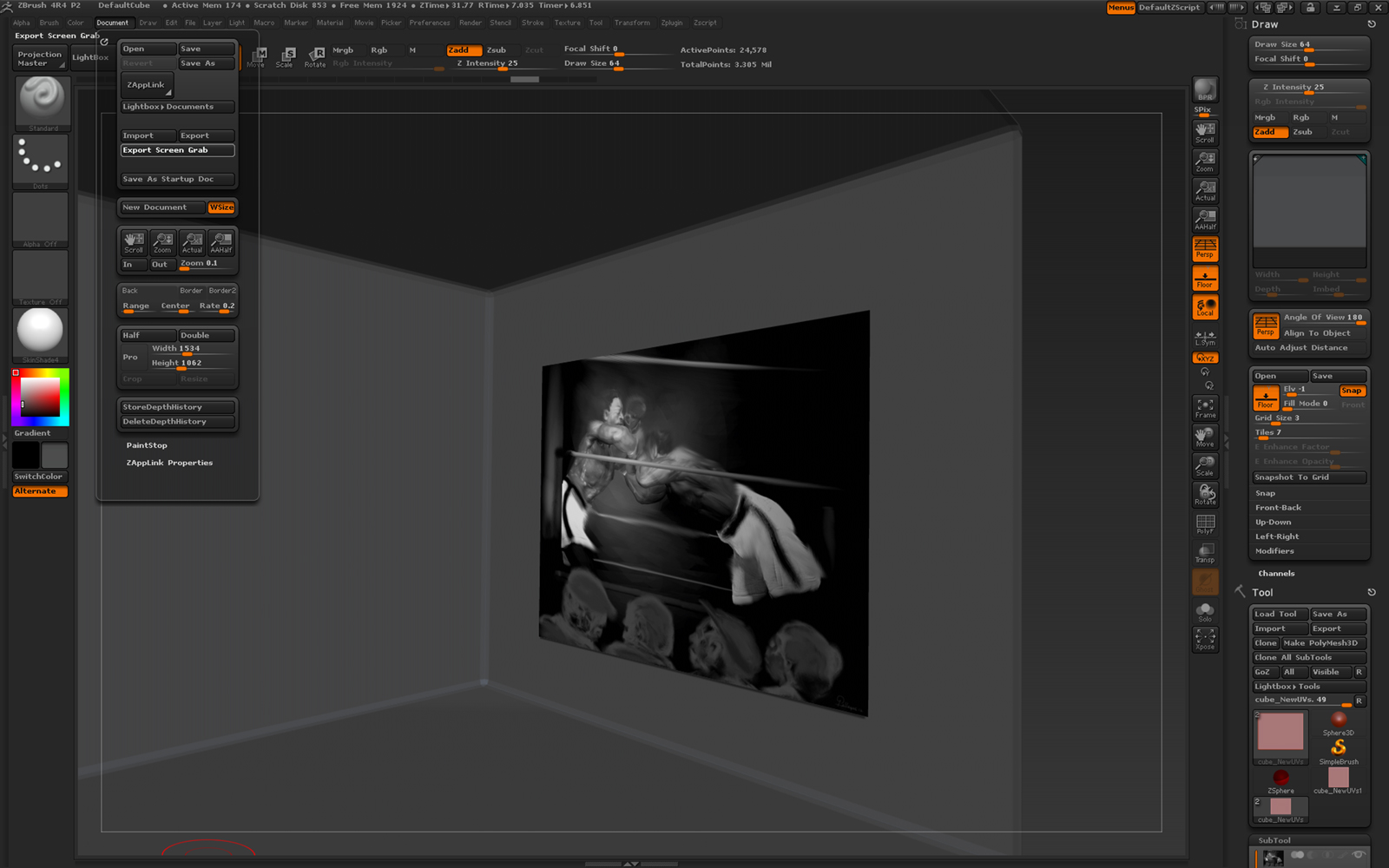Open the Brush menu
1389x868 pixels.
(x=49, y=23)
